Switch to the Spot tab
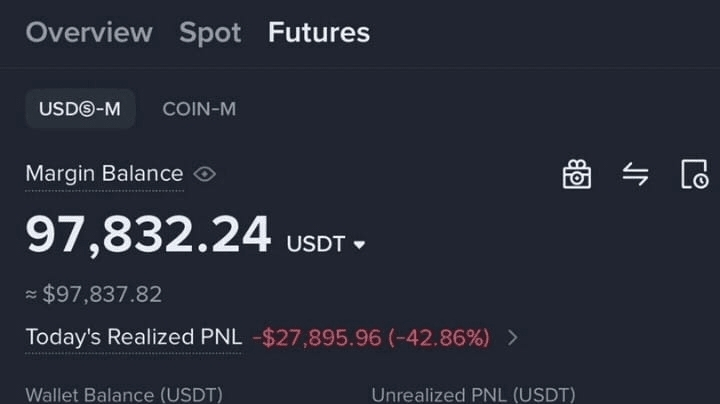Viewport: 720px width, 404px height. coord(210,33)
